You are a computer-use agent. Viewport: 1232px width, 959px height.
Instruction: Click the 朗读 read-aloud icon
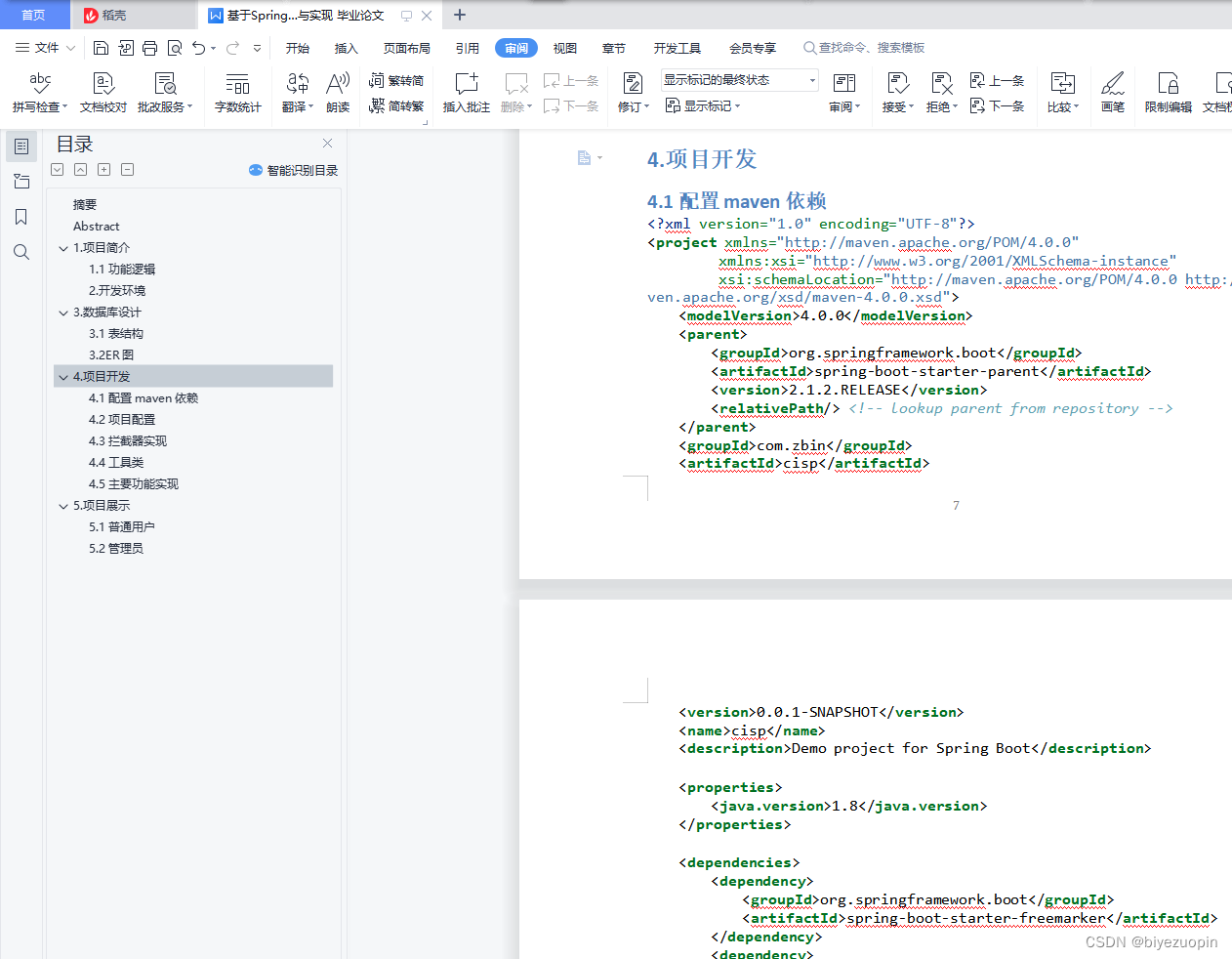pos(338,92)
